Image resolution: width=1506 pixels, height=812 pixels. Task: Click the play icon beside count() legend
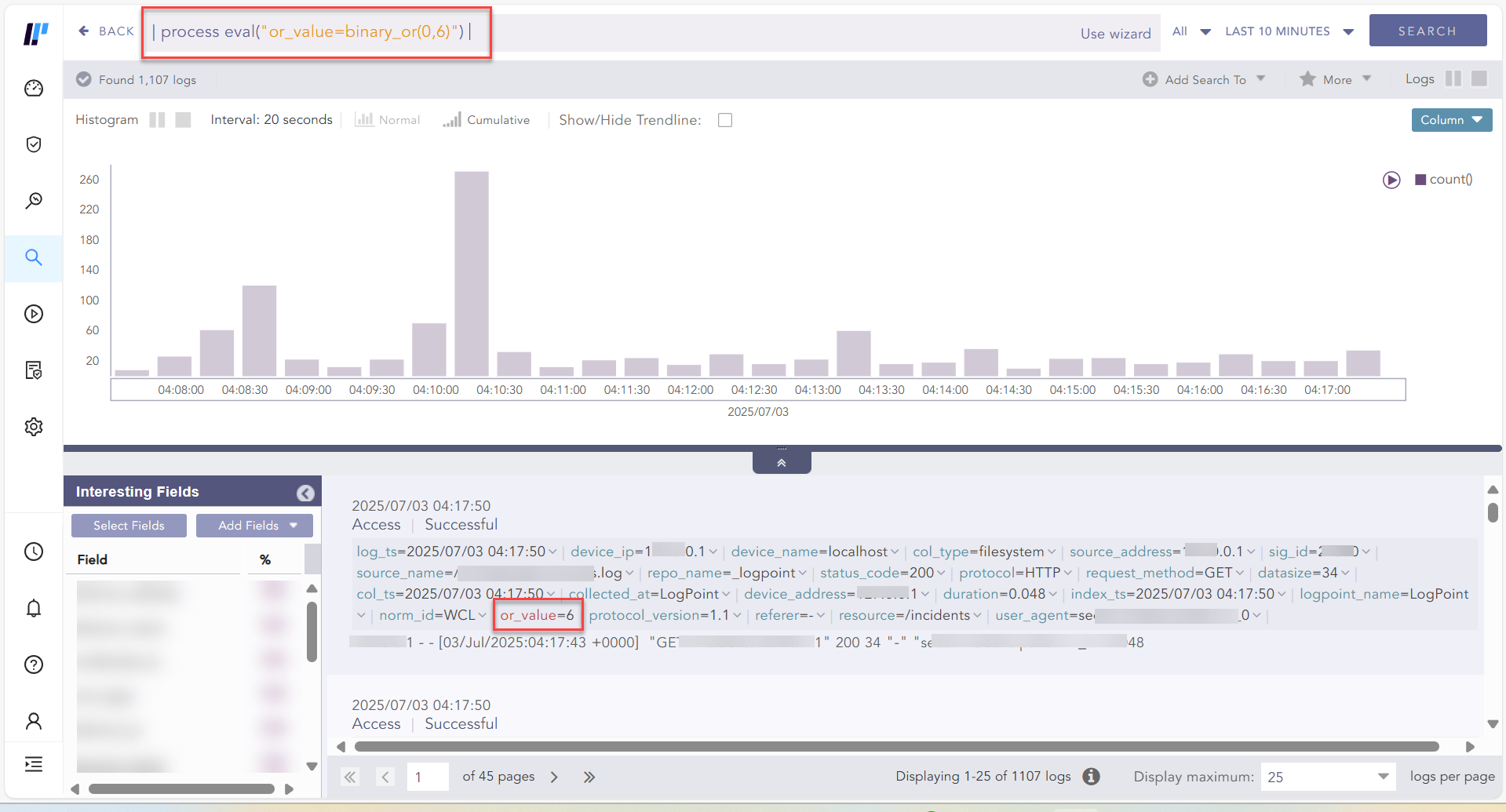(x=1391, y=180)
